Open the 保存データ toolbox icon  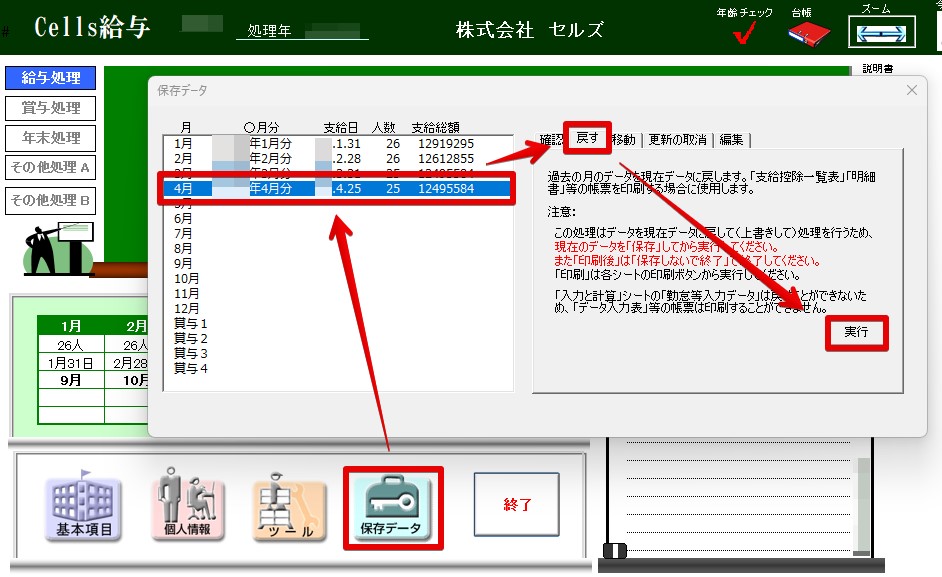click(391, 506)
